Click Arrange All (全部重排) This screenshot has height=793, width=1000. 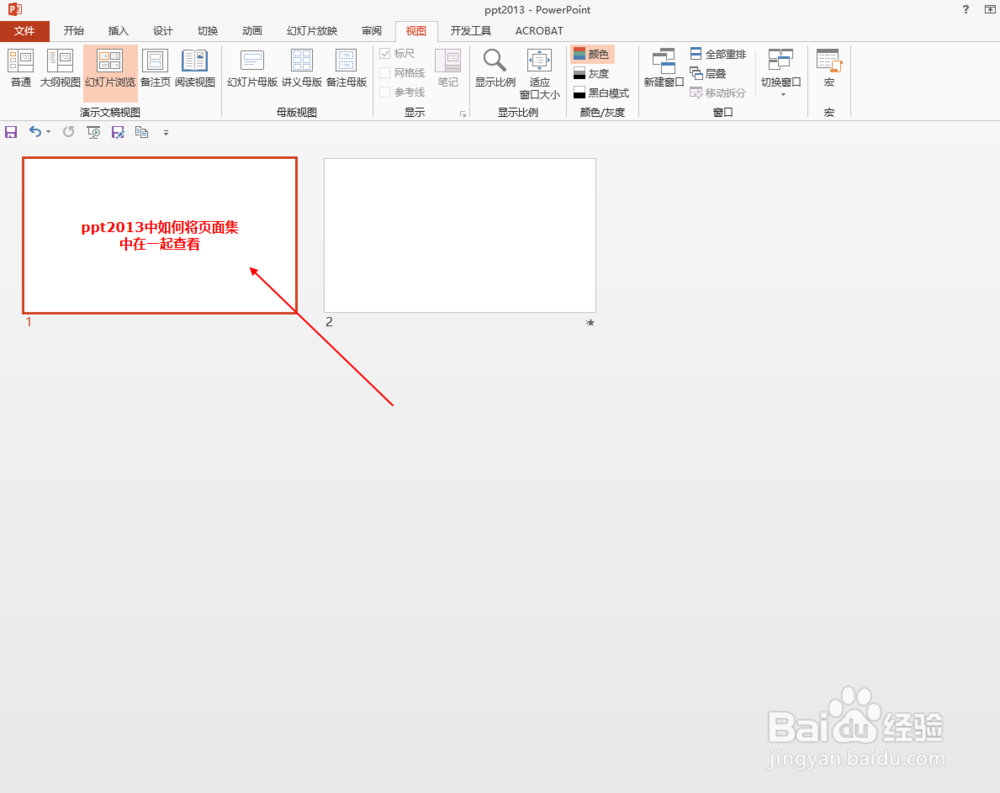pos(718,54)
